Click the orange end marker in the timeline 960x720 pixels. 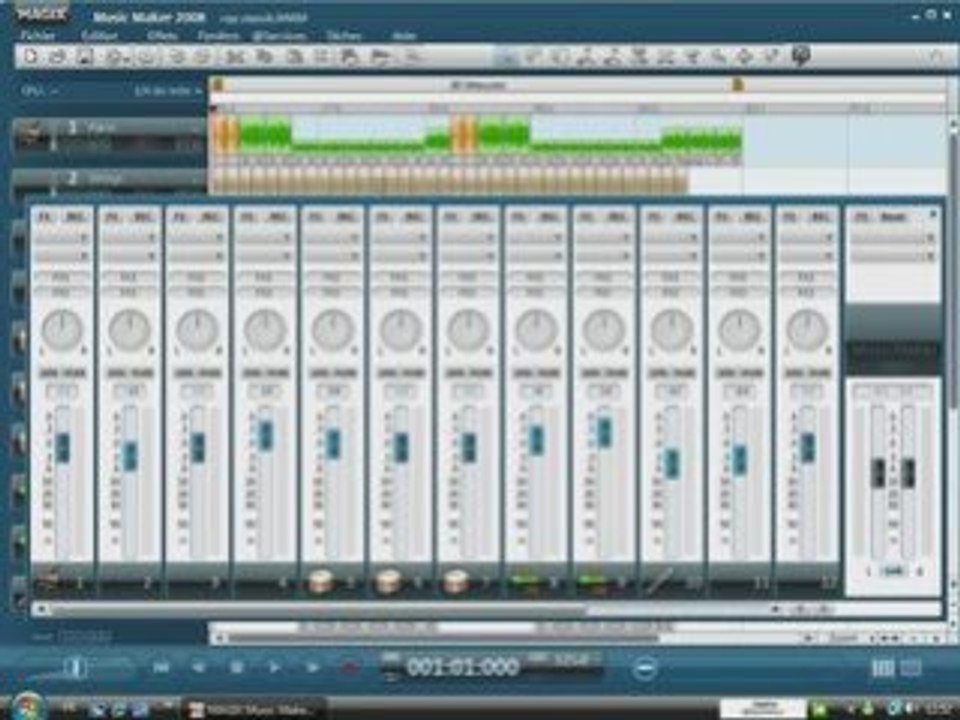coord(738,84)
